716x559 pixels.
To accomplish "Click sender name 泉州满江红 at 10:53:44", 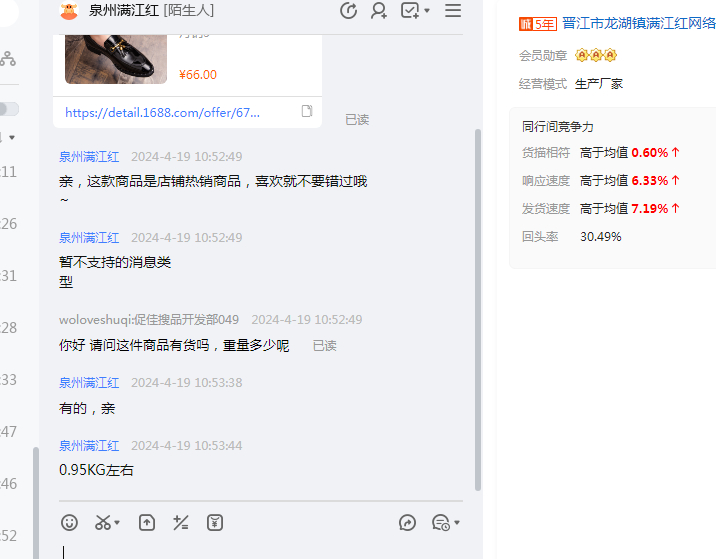I will [89, 446].
